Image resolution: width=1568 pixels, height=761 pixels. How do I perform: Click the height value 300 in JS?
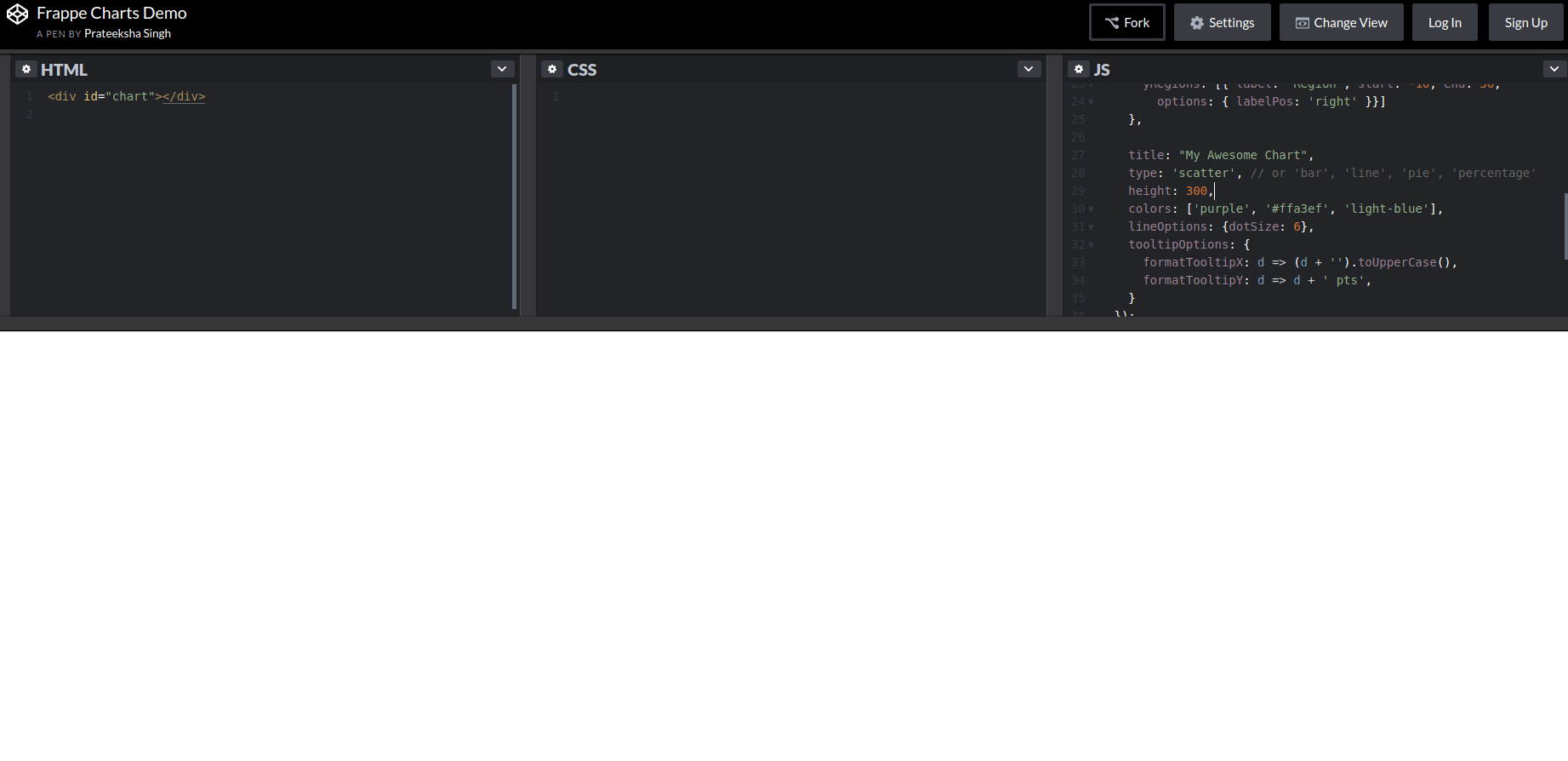coord(1196,191)
